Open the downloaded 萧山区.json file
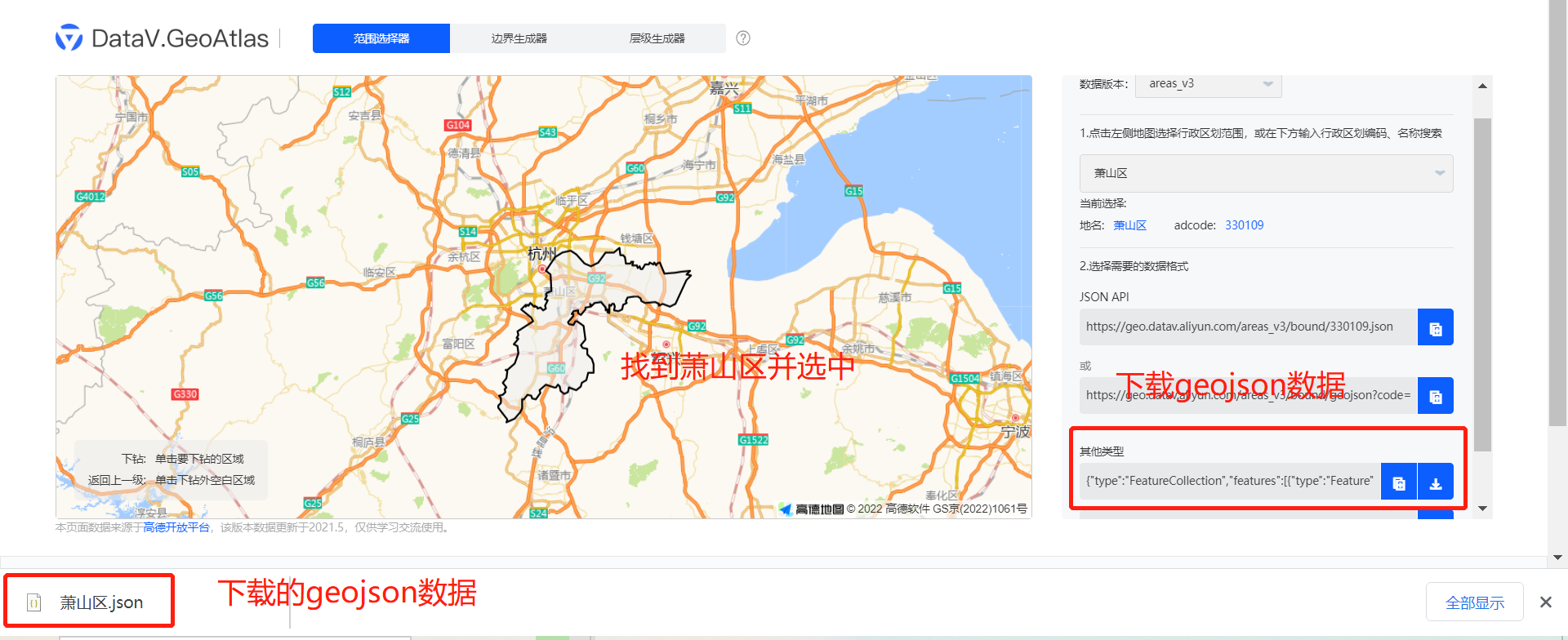 pos(90,602)
